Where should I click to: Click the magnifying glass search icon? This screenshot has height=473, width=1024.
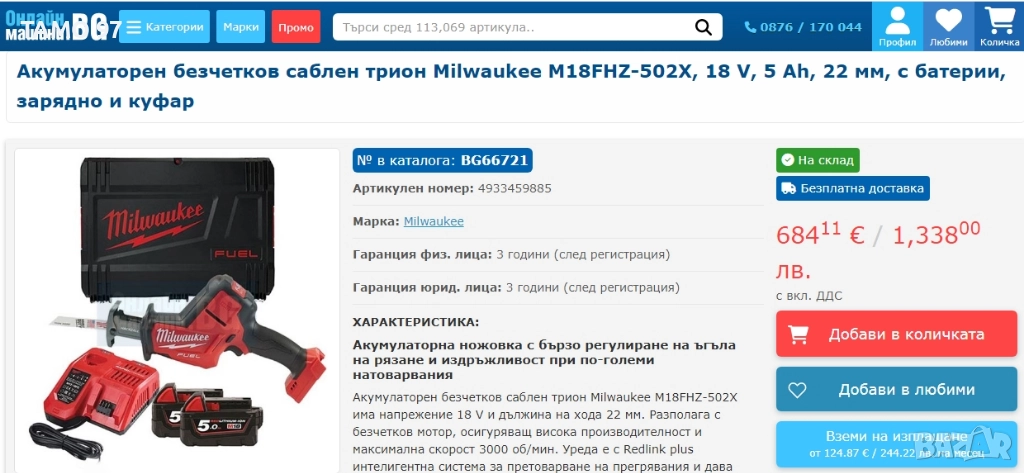(x=703, y=27)
